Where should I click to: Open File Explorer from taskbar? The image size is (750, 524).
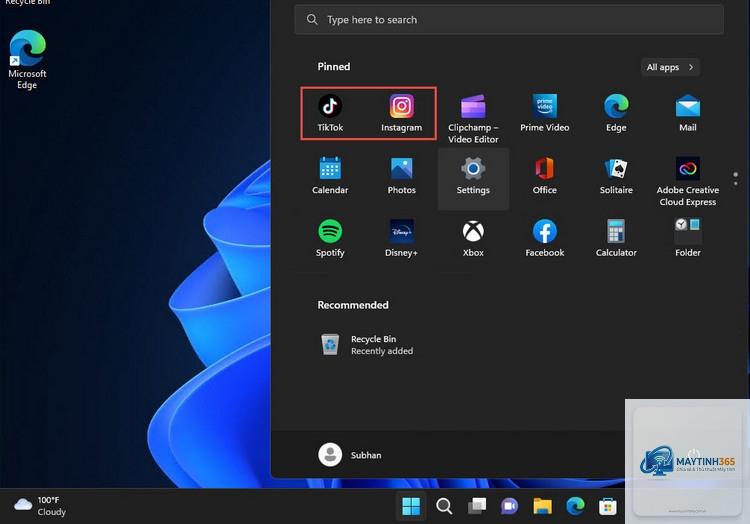(542, 506)
